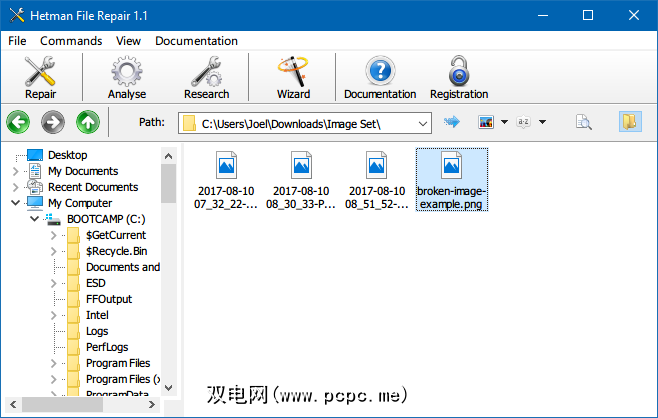Expand the Program Files folder node
658x418 pixels.
(53, 363)
